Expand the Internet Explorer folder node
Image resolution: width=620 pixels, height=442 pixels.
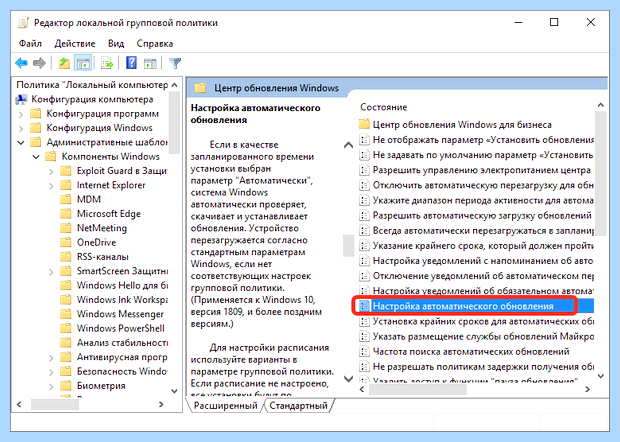coord(51,186)
